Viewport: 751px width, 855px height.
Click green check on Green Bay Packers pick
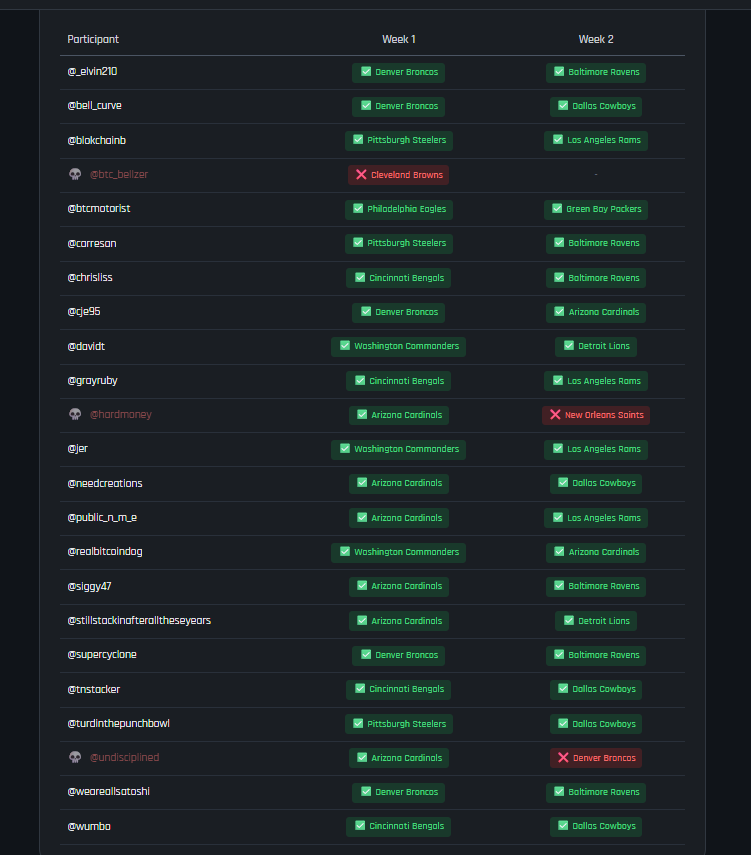[x=557, y=208]
